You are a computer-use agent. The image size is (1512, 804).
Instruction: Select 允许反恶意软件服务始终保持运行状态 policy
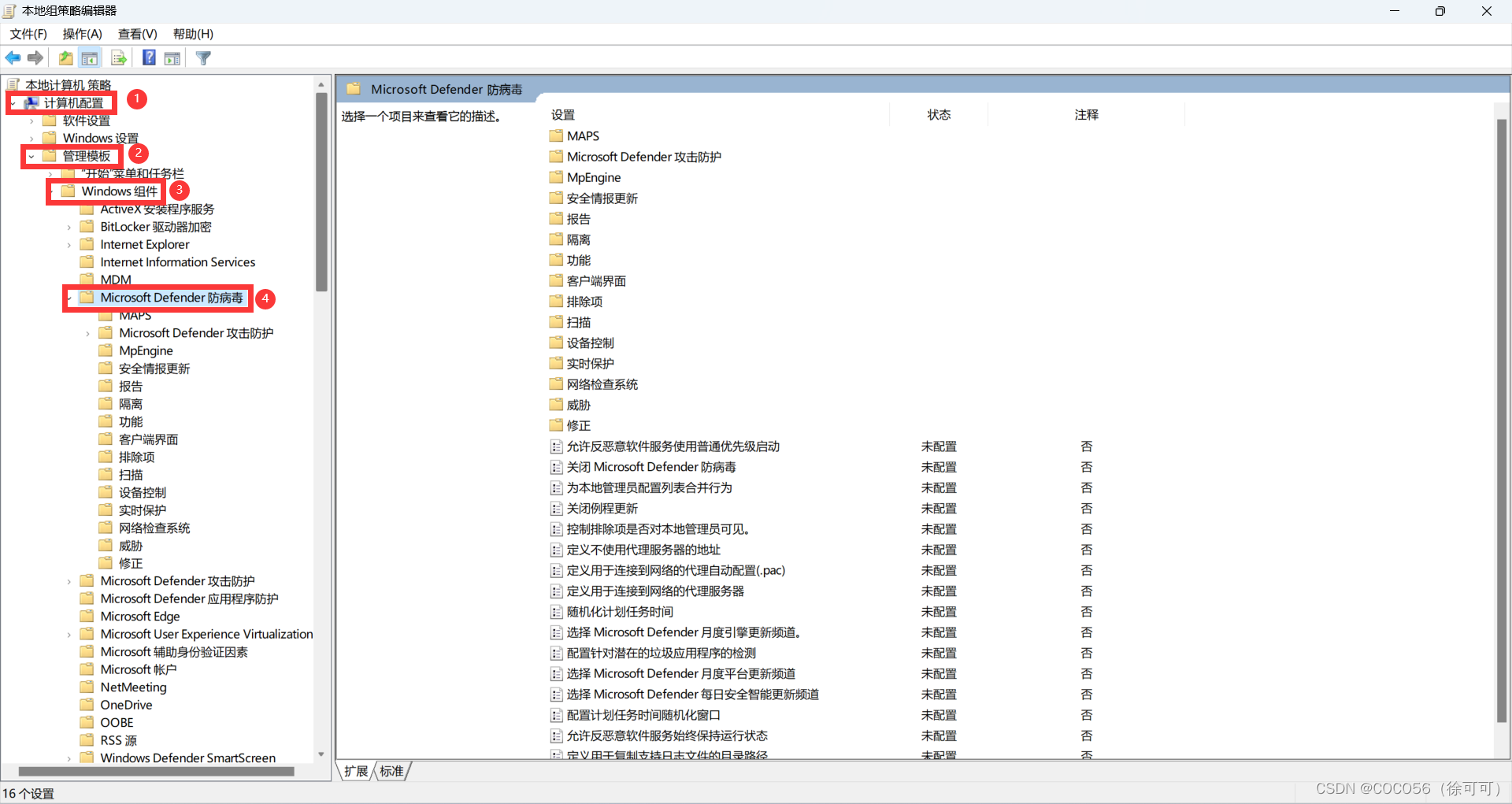(667, 735)
